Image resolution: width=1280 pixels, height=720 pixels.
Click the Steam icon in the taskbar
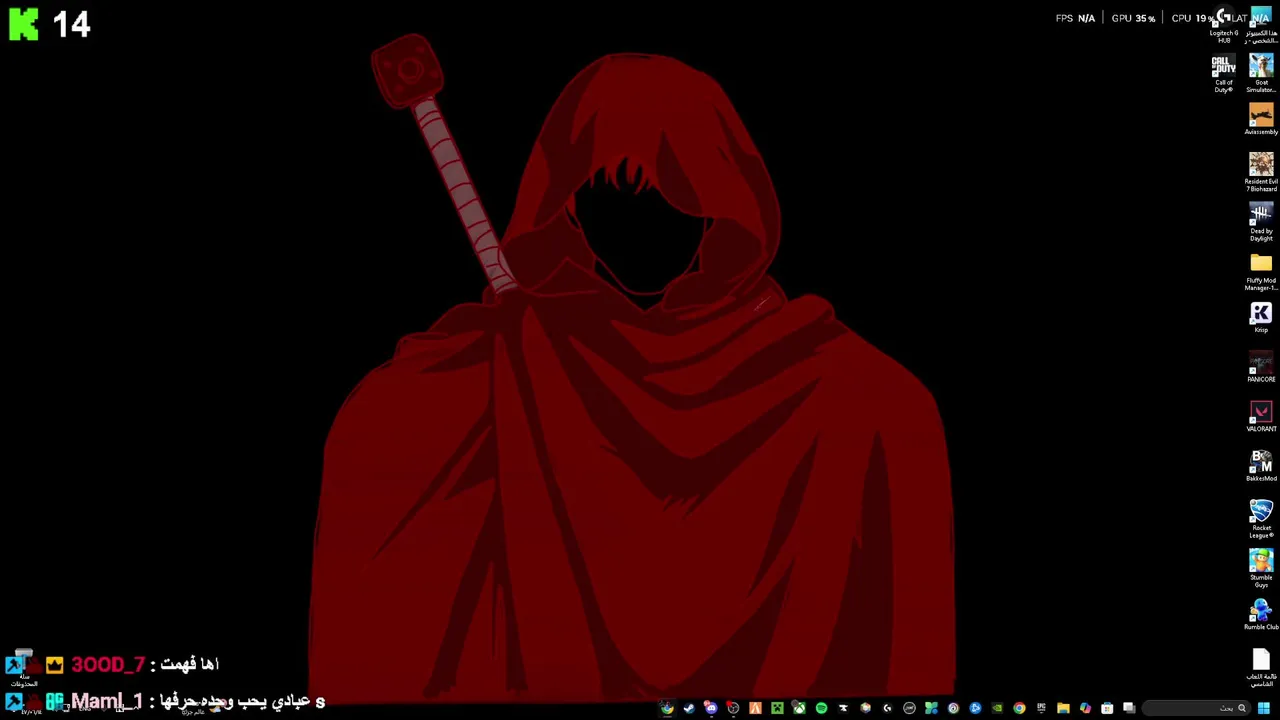pos(689,708)
